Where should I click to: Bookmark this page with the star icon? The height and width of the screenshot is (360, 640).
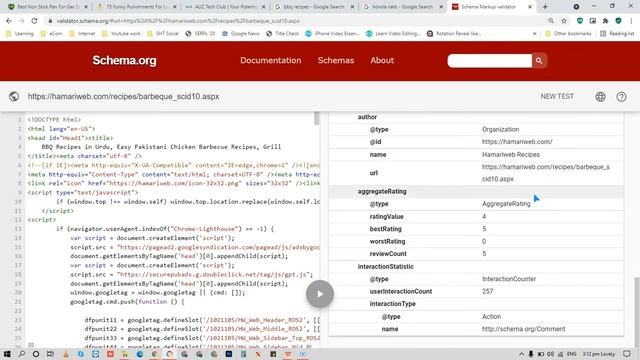[x=564, y=21]
